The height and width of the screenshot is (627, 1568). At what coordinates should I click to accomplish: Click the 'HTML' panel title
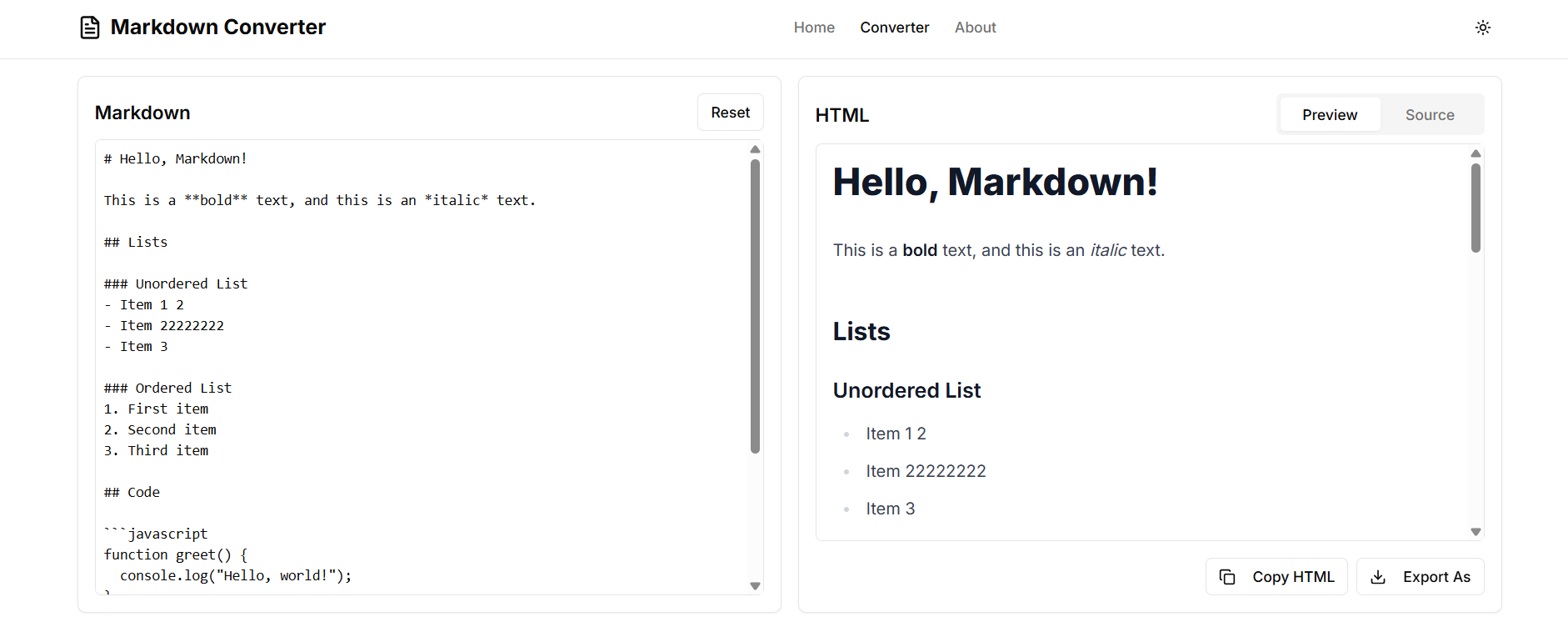point(842,115)
